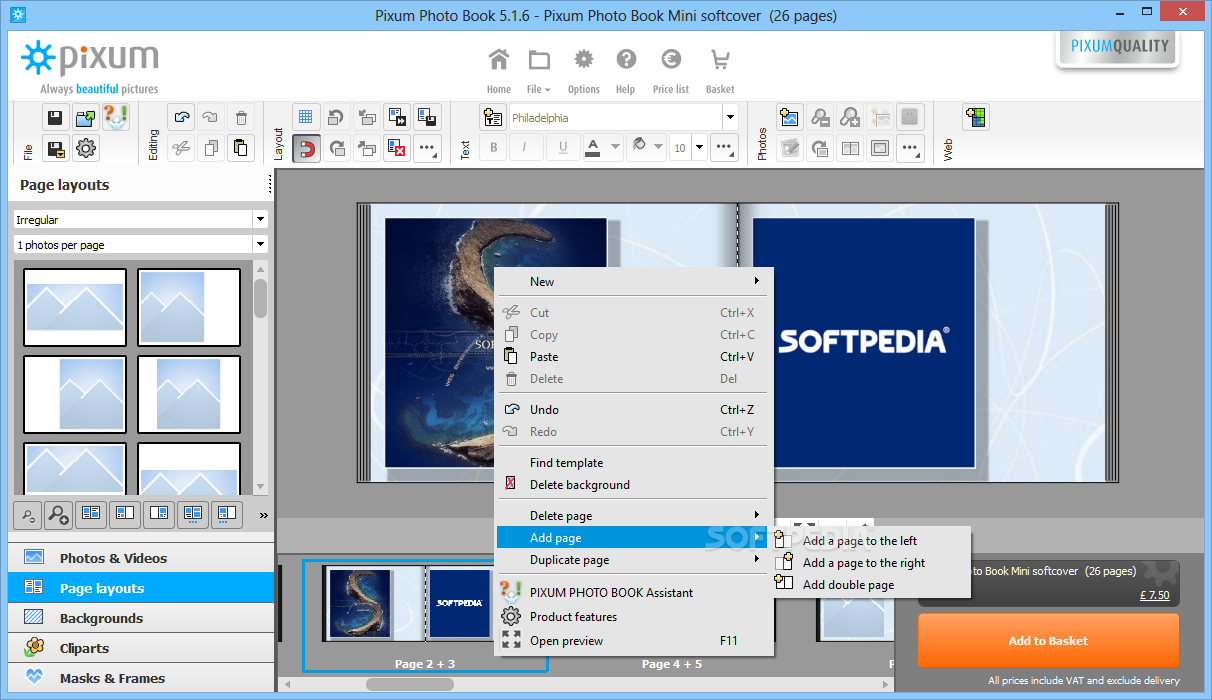Select Add a page to the left
The image size is (1212, 700).
click(871, 541)
